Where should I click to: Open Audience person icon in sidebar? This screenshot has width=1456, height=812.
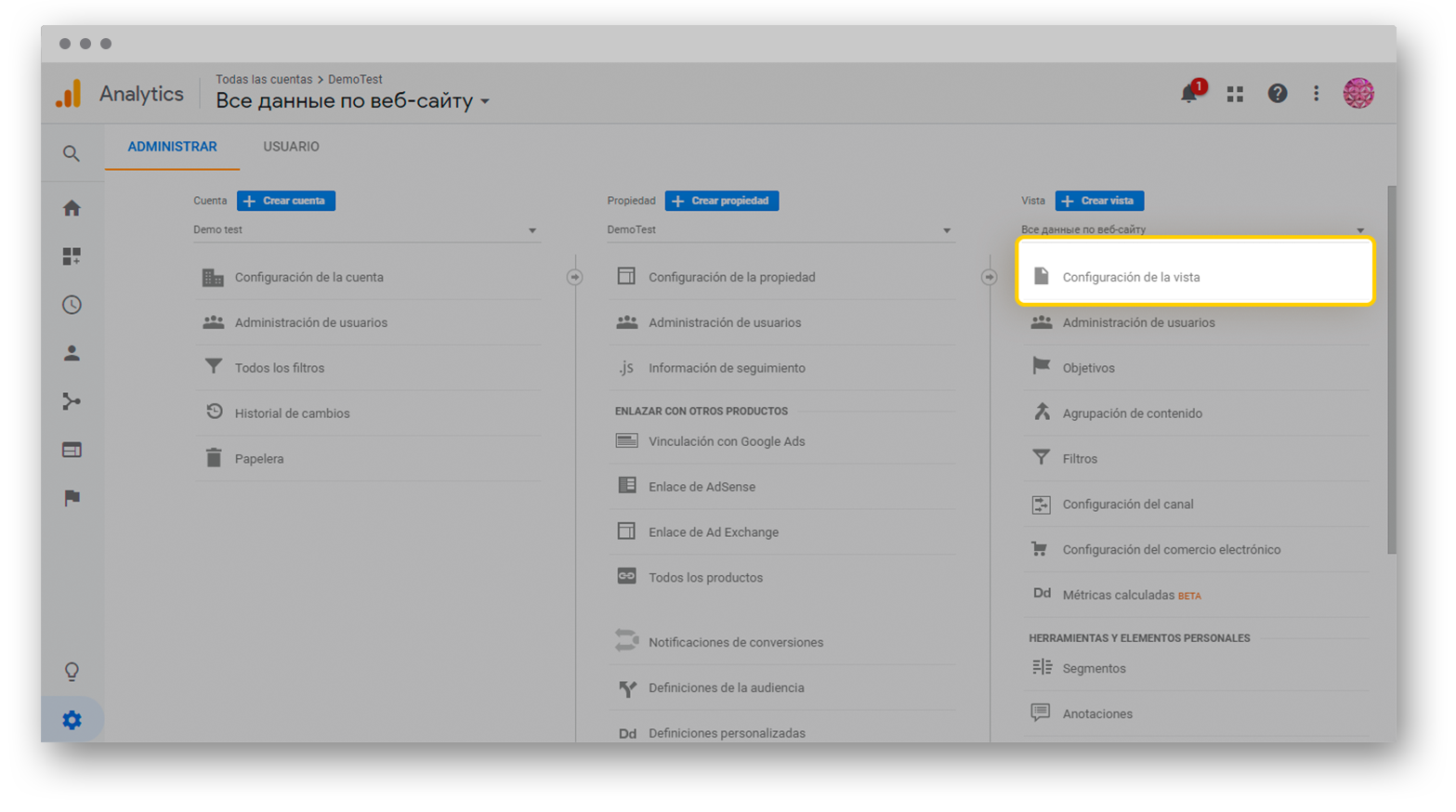(72, 353)
